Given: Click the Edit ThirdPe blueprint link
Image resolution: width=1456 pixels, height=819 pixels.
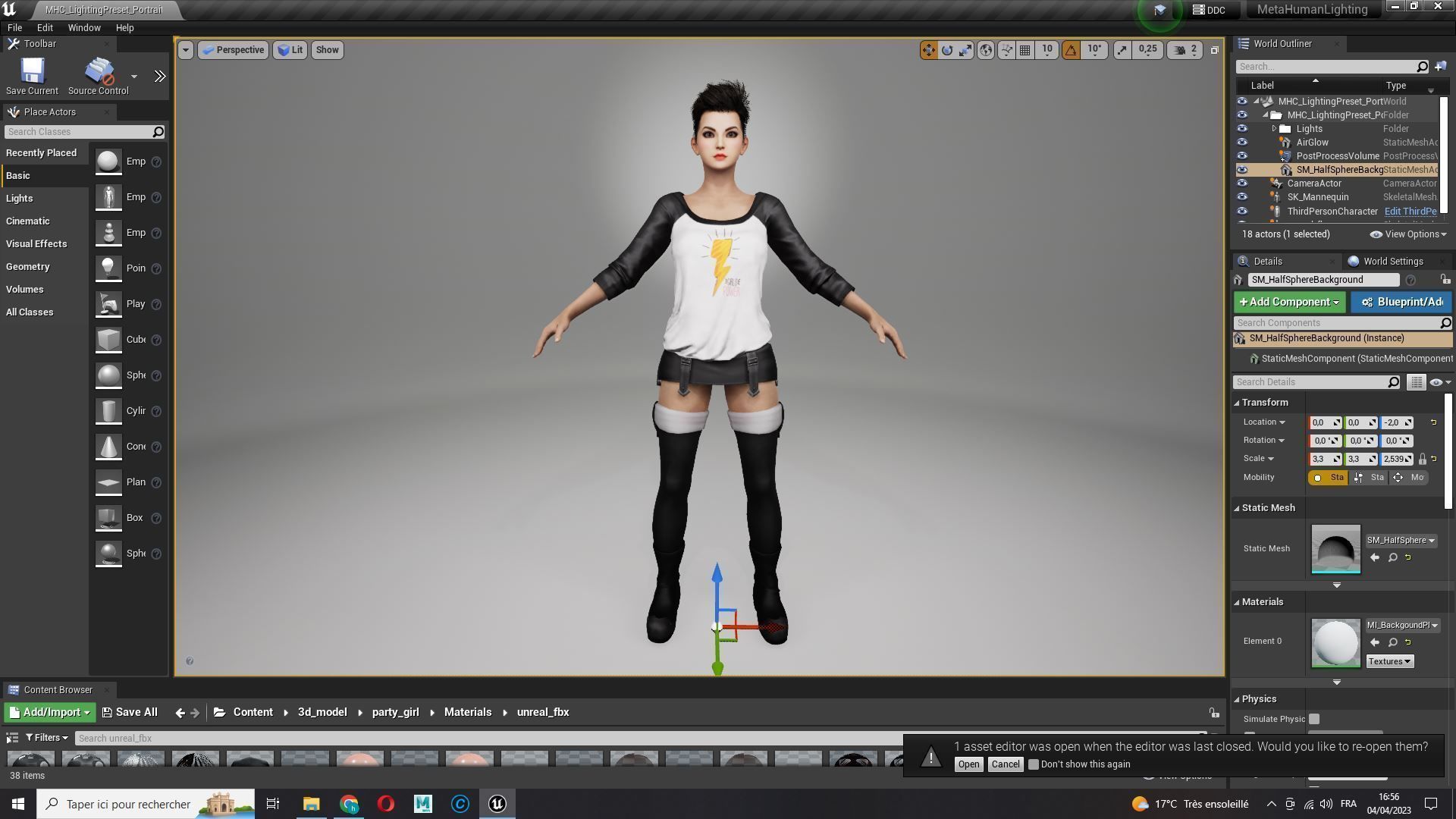Looking at the screenshot, I should click(1410, 212).
